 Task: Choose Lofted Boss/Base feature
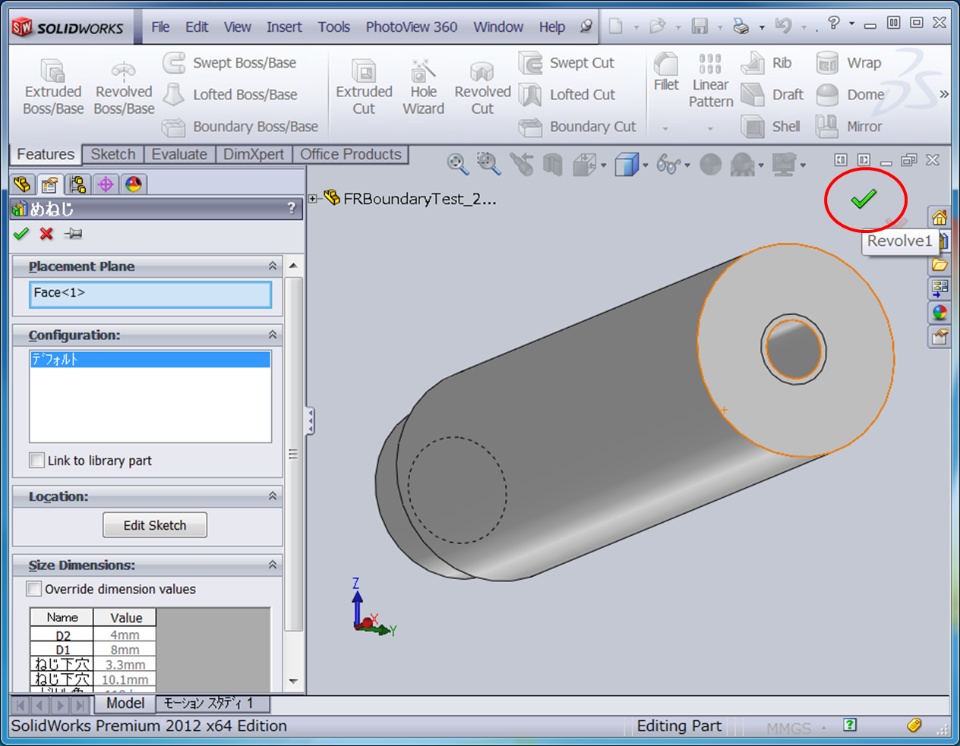[230, 94]
